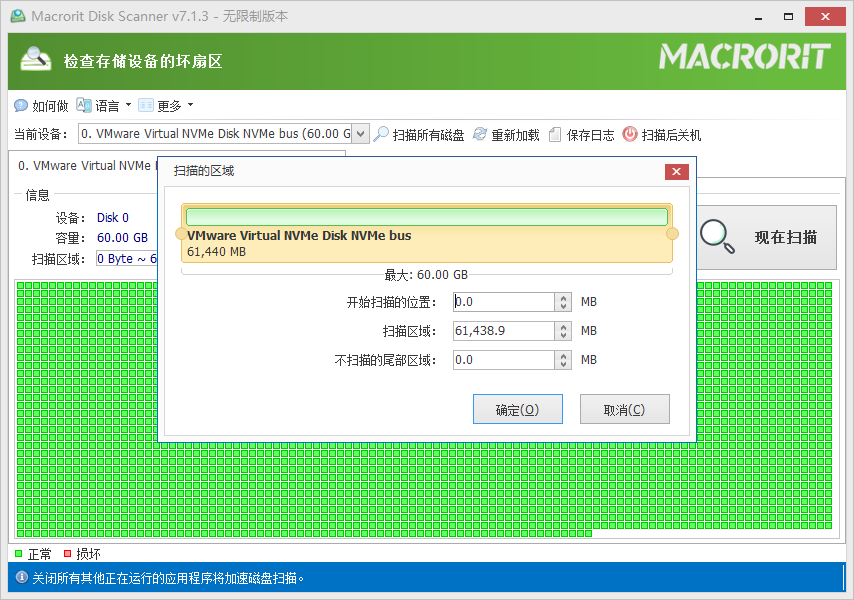The image size is (854, 600).
Task: Click the red 损坏 legend square
Action: [x=68, y=554]
